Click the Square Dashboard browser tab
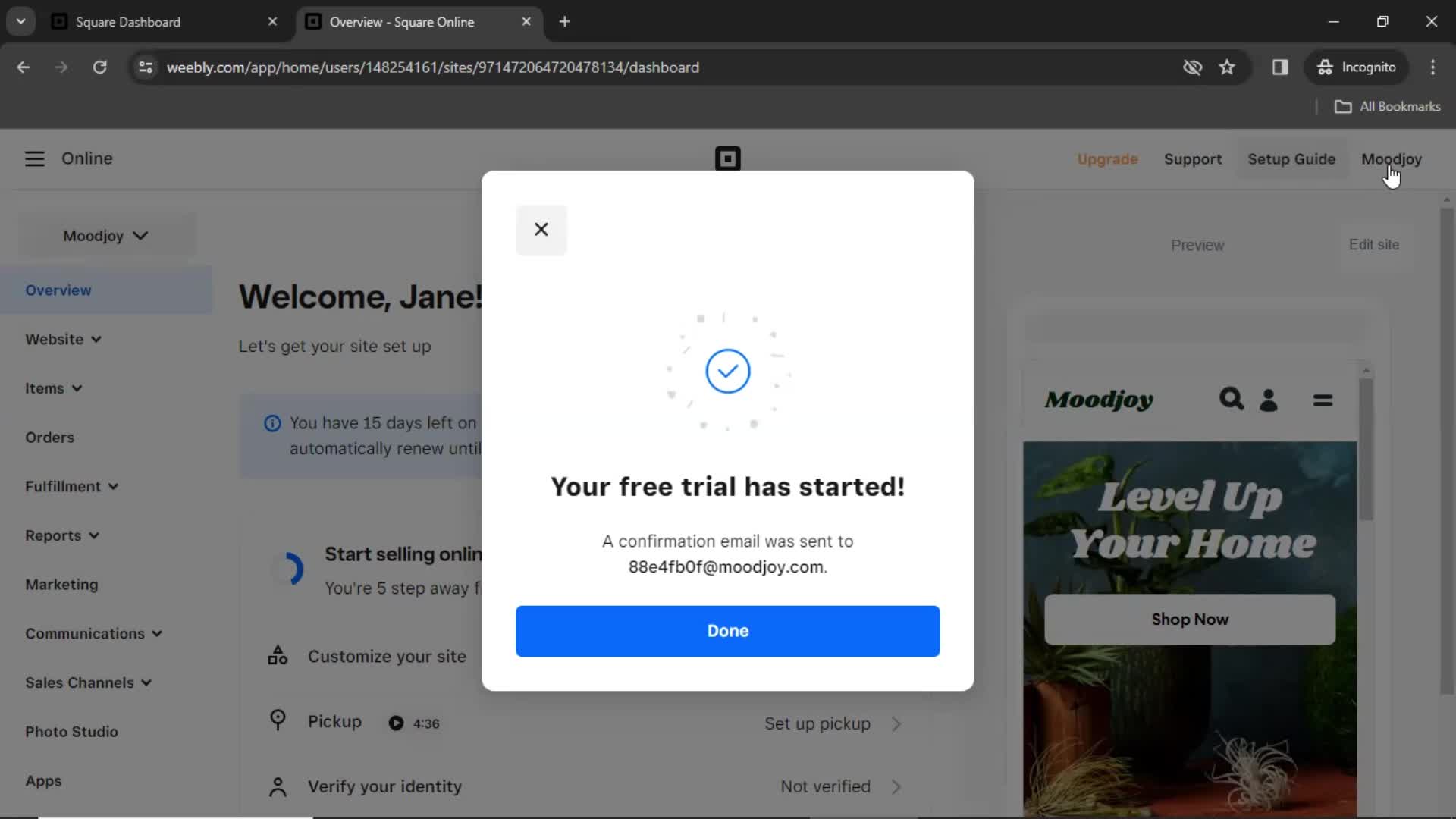This screenshot has width=1456, height=819. click(x=165, y=22)
